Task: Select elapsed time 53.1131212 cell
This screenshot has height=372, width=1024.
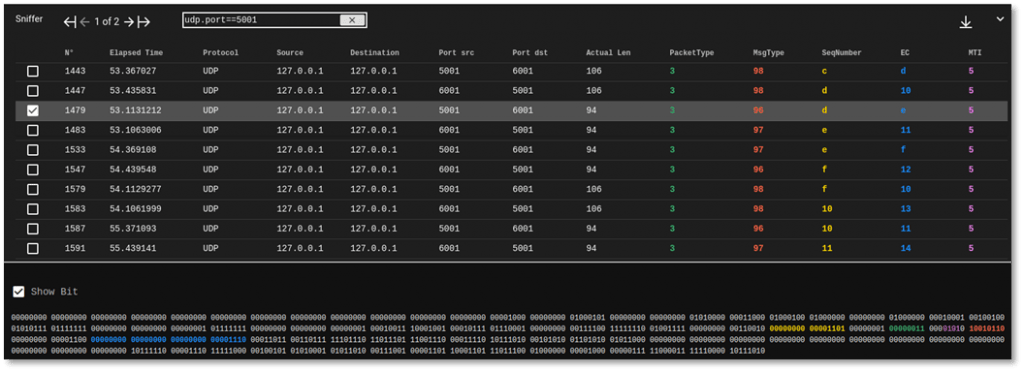Action: point(136,110)
